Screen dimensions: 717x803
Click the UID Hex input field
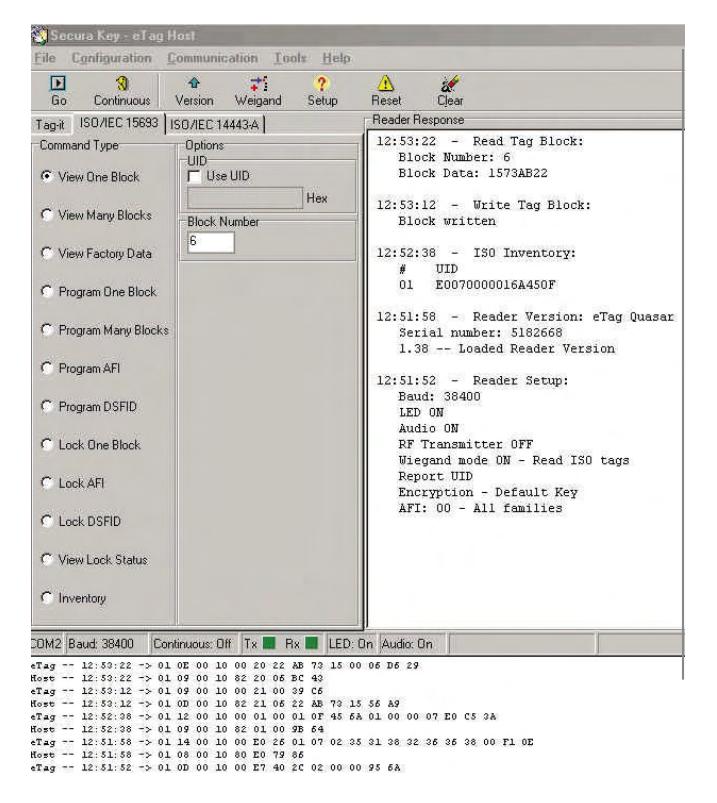click(245, 198)
